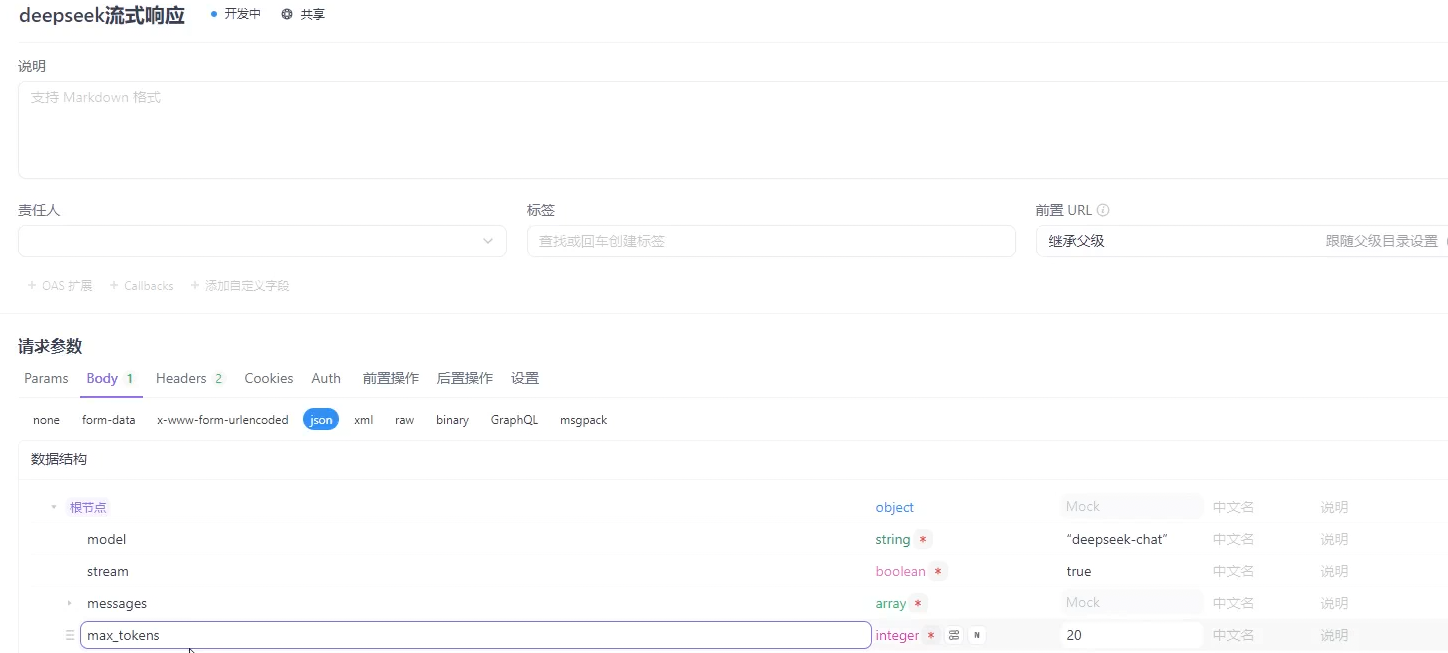Viewport: 1448px width, 653px height.
Task: Switch to the Cookies tab
Action: click(x=268, y=378)
